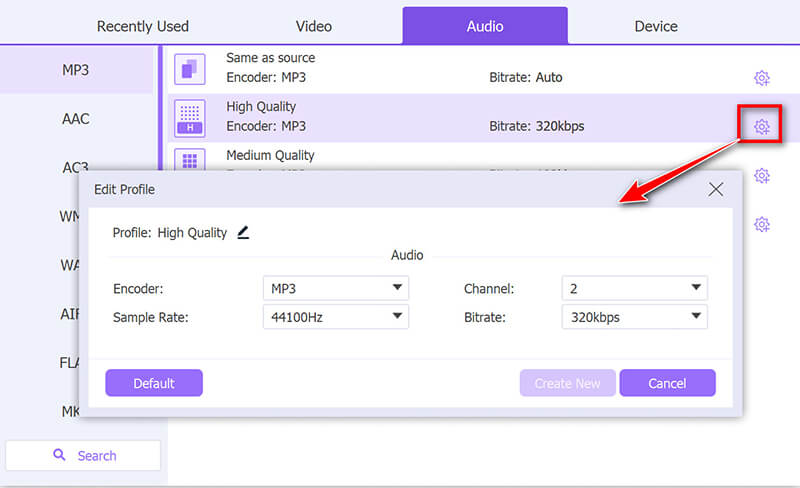Click the Cancel button
Image resolution: width=800 pixels, height=488 pixels.
667,383
